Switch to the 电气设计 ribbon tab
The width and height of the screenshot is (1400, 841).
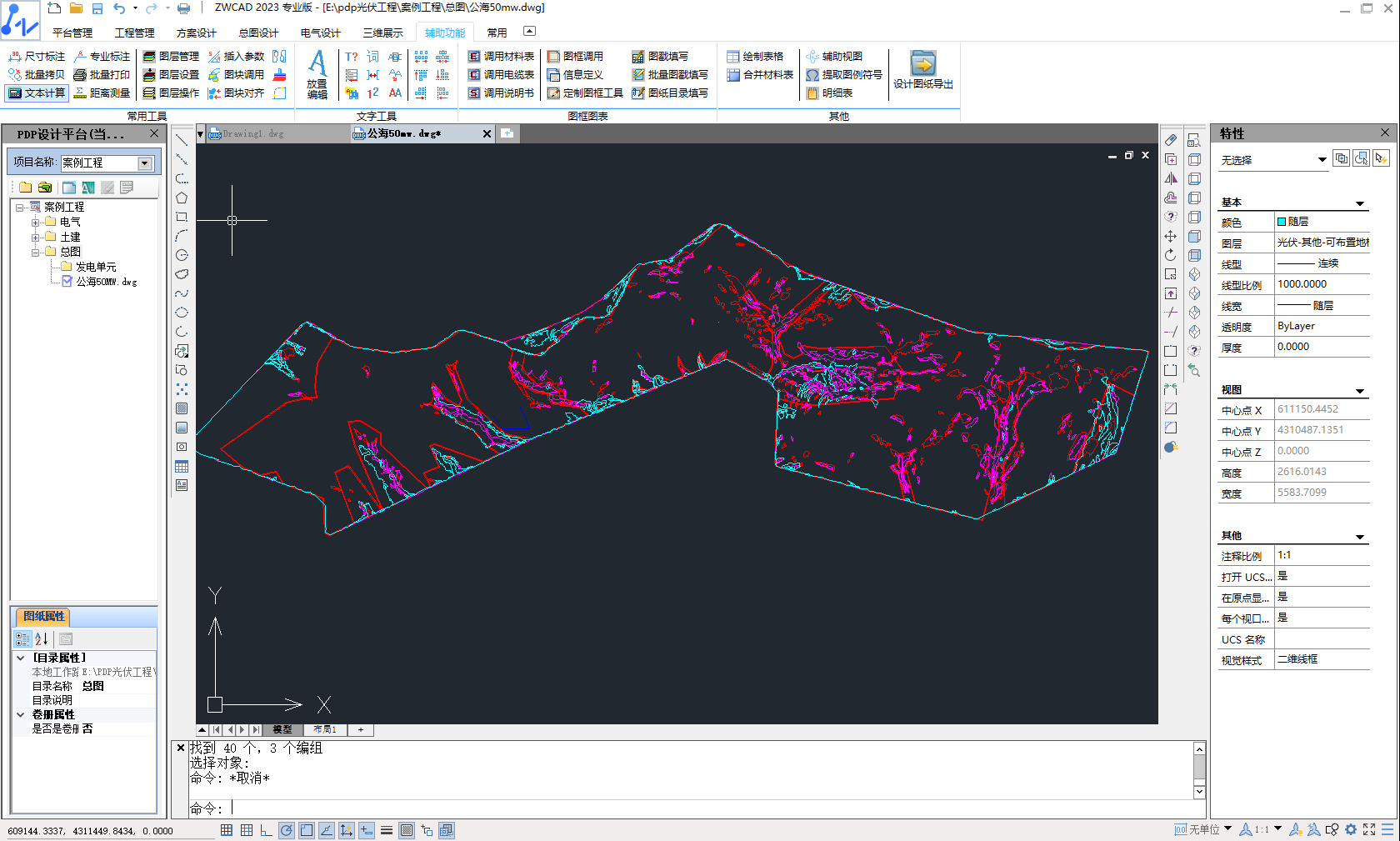point(320,33)
